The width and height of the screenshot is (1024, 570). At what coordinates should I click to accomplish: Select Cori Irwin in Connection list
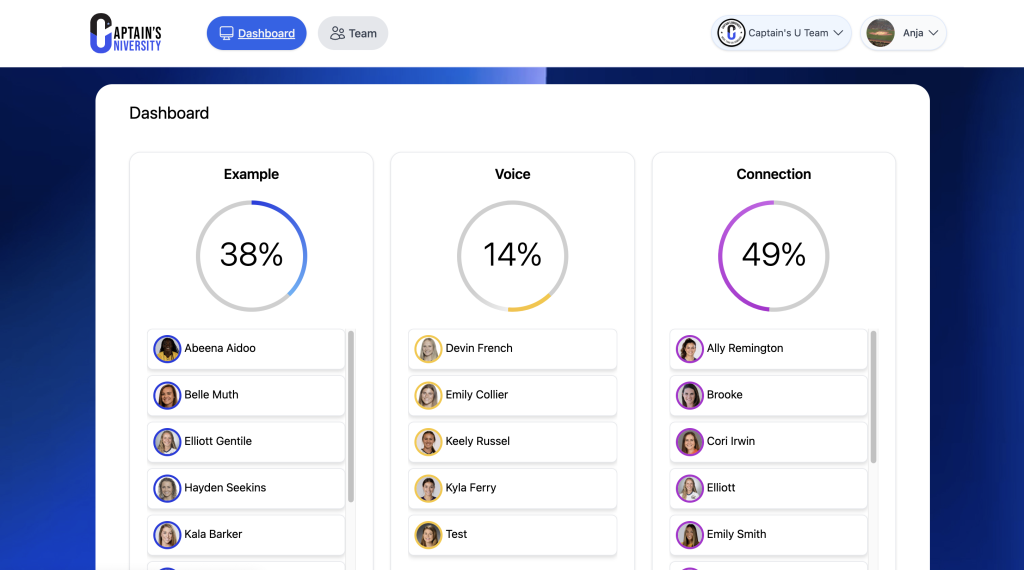coord(768,441)
